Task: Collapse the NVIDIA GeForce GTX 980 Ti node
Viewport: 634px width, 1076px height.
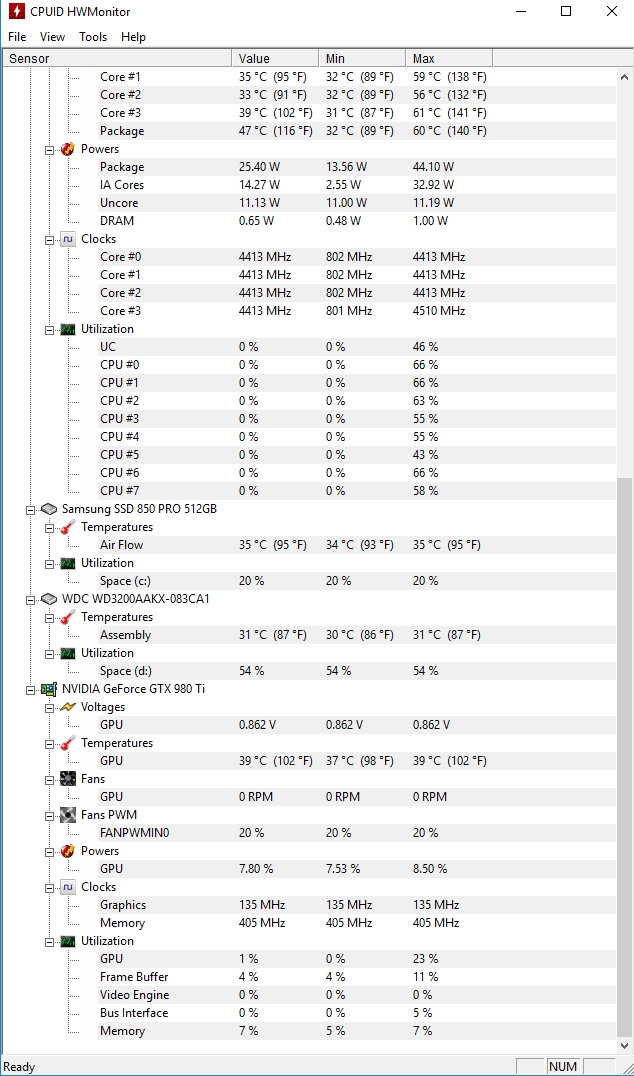Action: (30, 689)
